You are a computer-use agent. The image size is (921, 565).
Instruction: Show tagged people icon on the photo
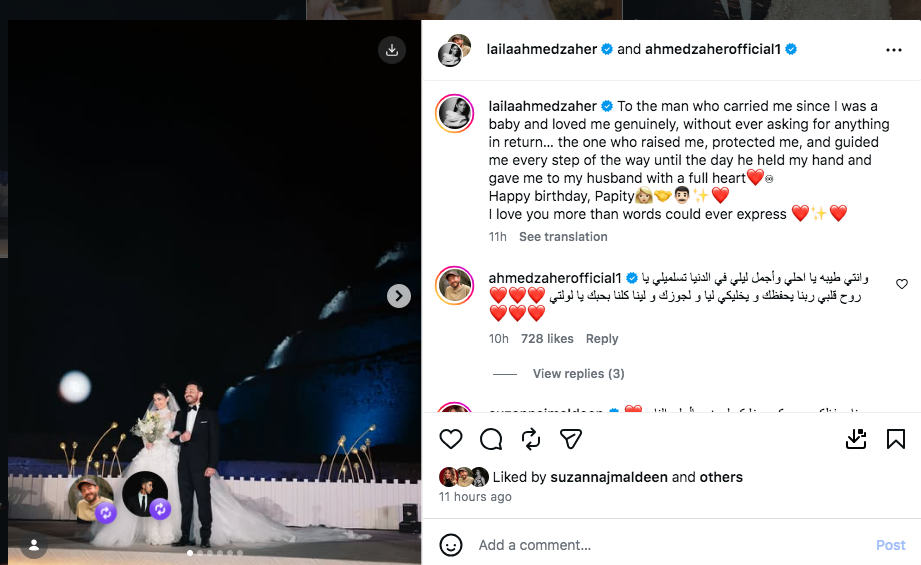point(34,545)
